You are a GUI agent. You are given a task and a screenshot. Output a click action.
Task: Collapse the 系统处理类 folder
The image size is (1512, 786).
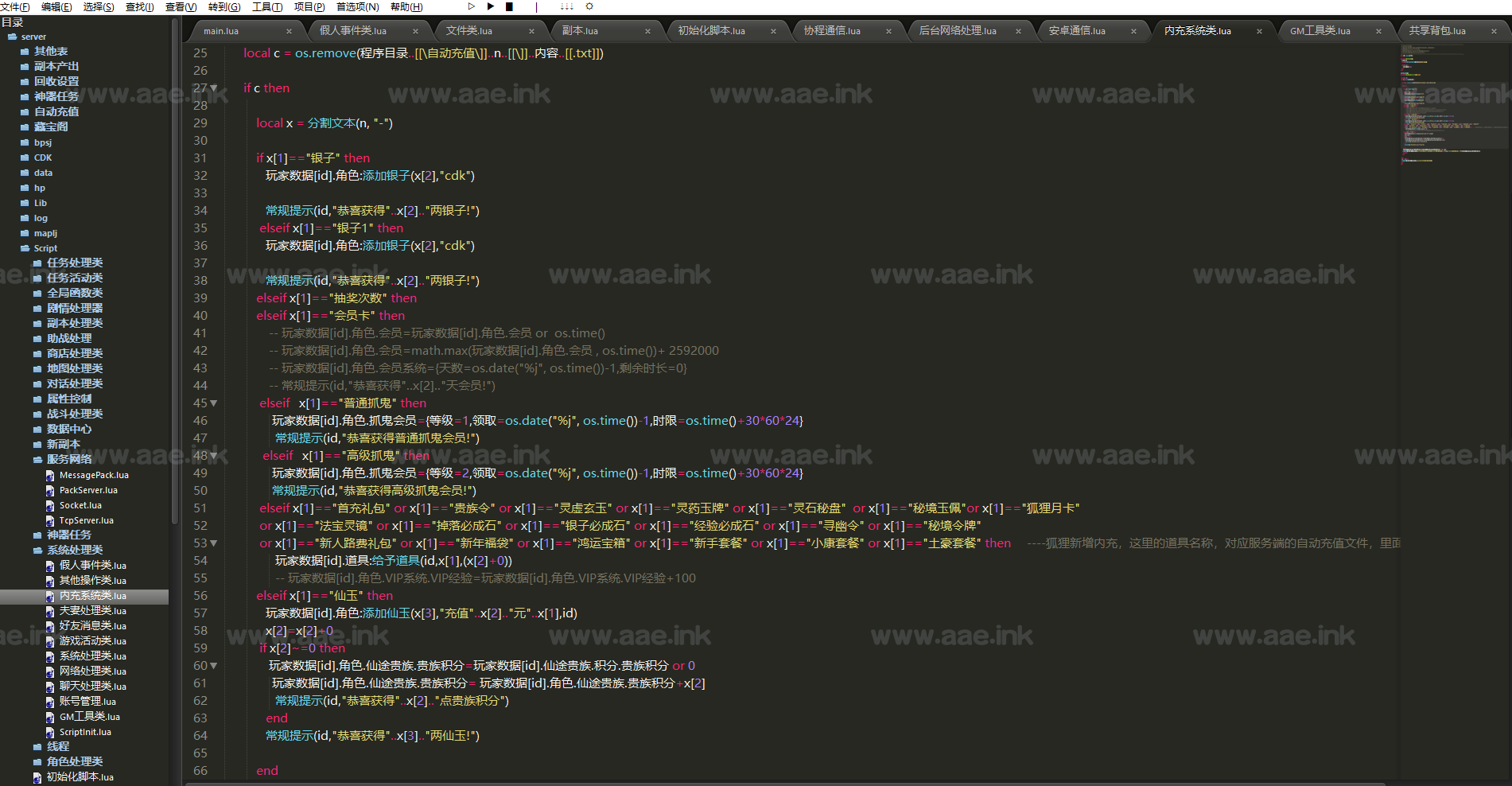pos(37,551)
